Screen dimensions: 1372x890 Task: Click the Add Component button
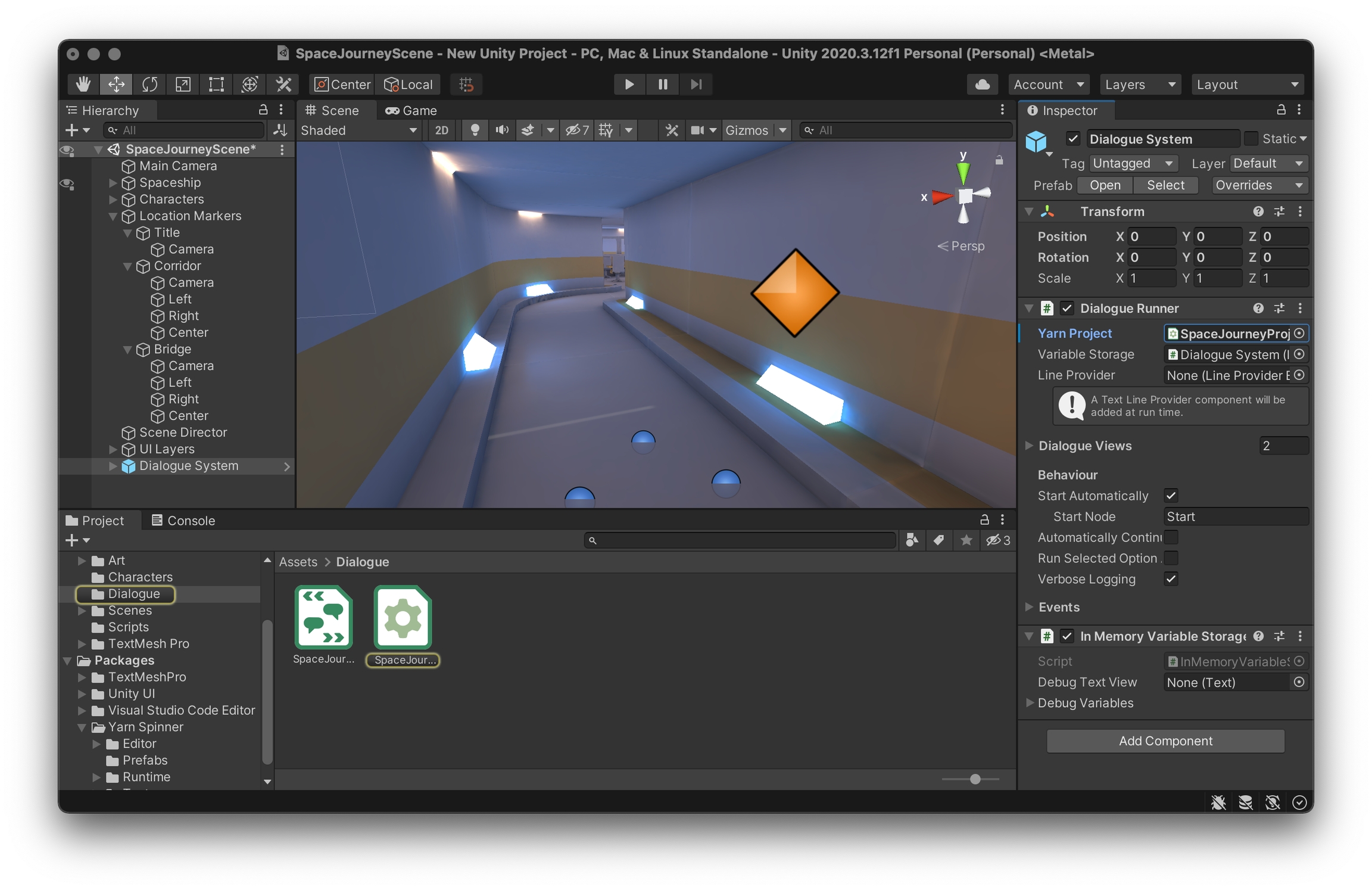(x=1165, y=740)
